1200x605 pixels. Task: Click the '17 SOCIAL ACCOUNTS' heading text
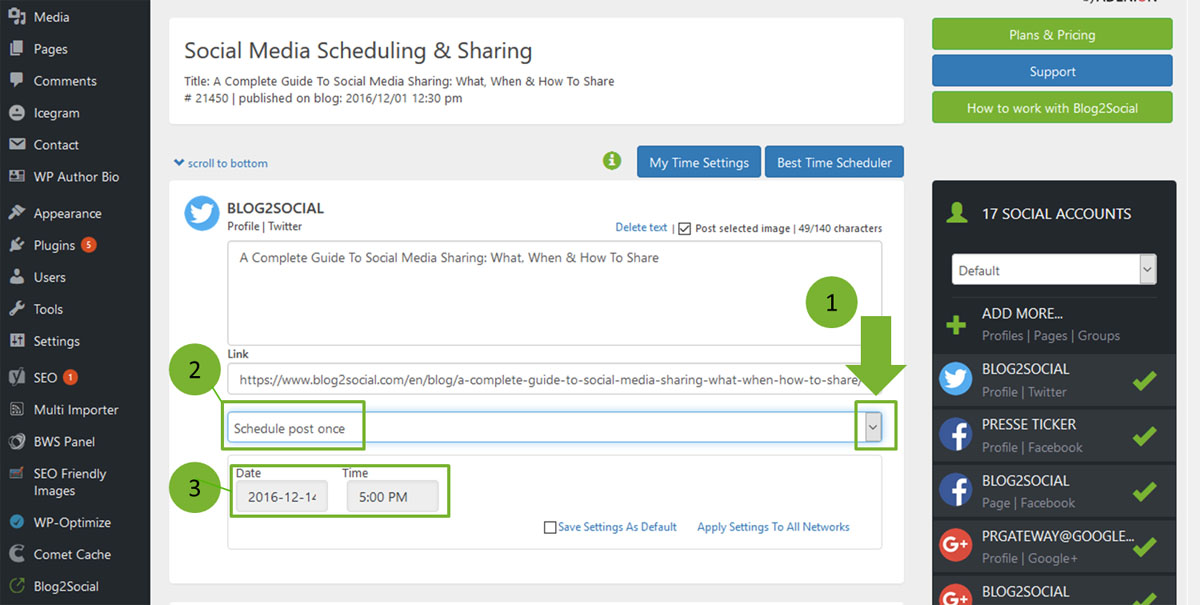1056,214
